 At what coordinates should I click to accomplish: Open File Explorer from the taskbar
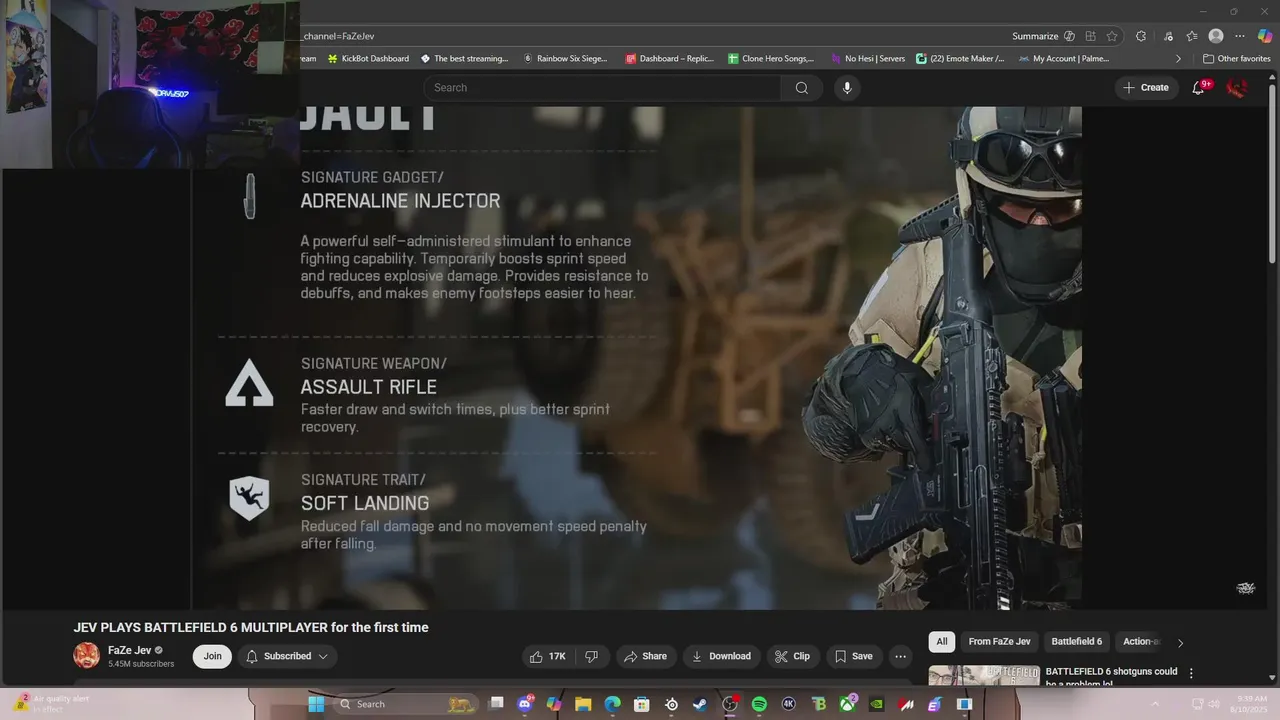583,704
